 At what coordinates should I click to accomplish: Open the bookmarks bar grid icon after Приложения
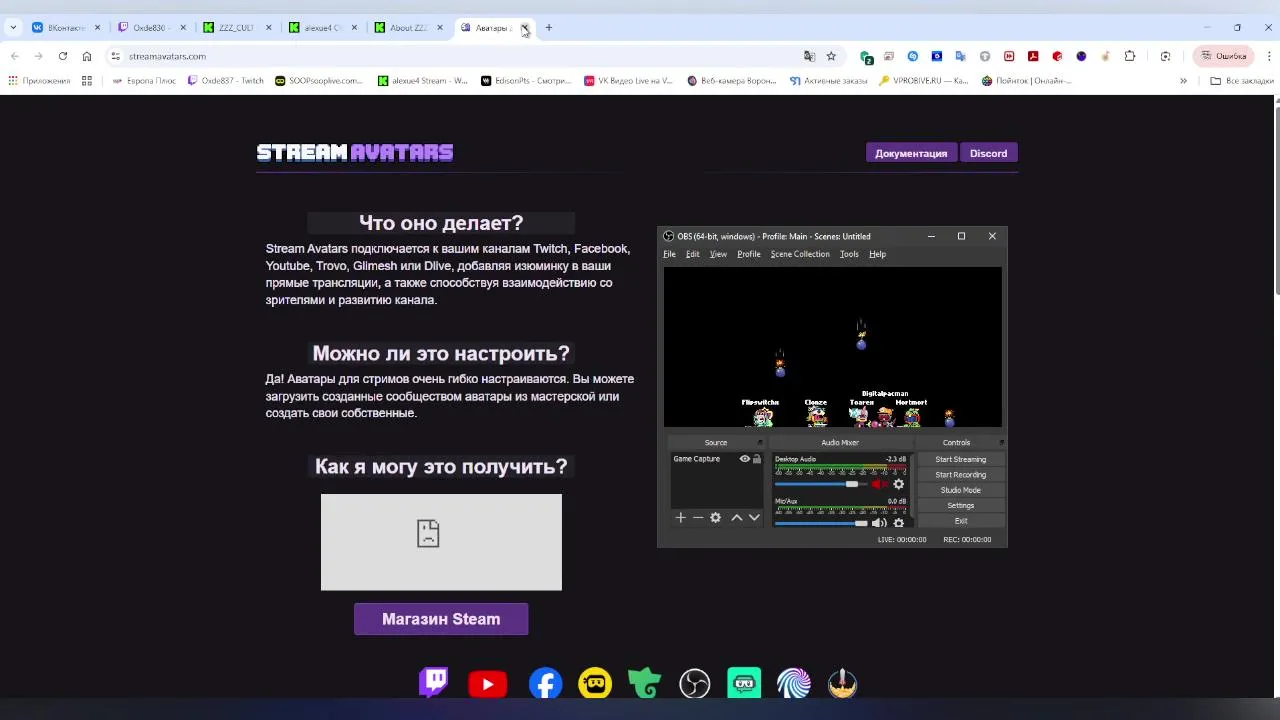point(87,81)
